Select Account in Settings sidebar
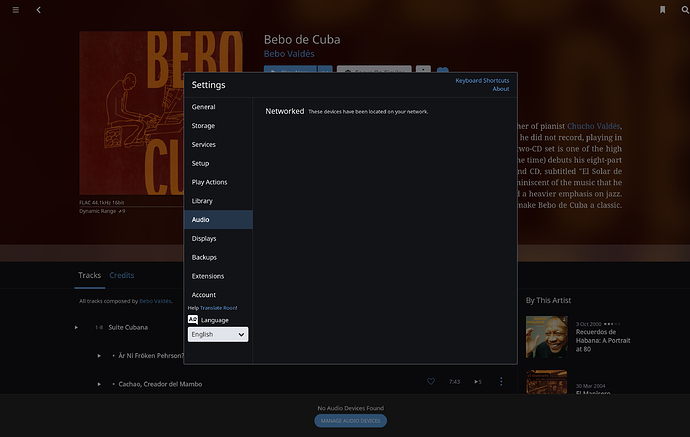Image resolution: width=690 pixels, height=437 pixels. [x=218, y=295]
